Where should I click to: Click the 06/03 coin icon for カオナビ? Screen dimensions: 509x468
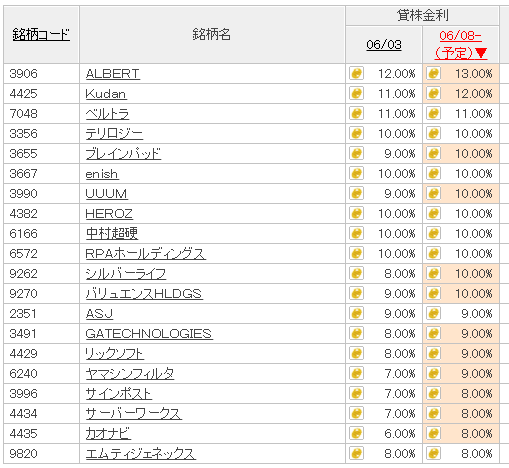(x=356, y=433)
